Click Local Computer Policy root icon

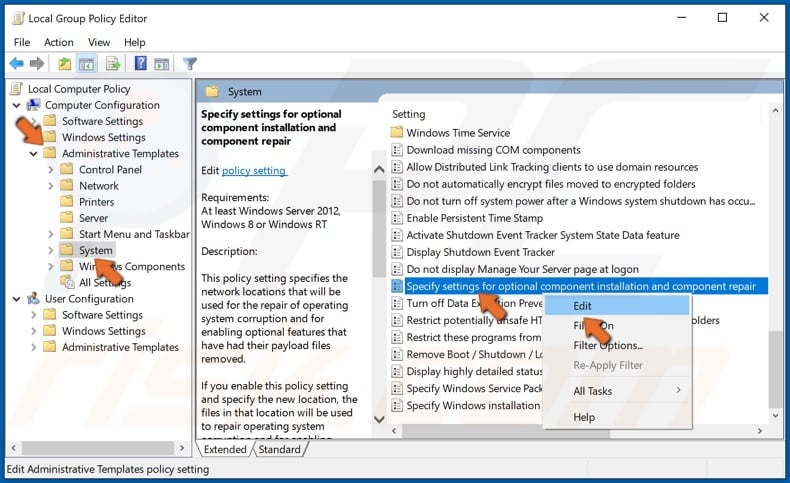tap(17, 89)
